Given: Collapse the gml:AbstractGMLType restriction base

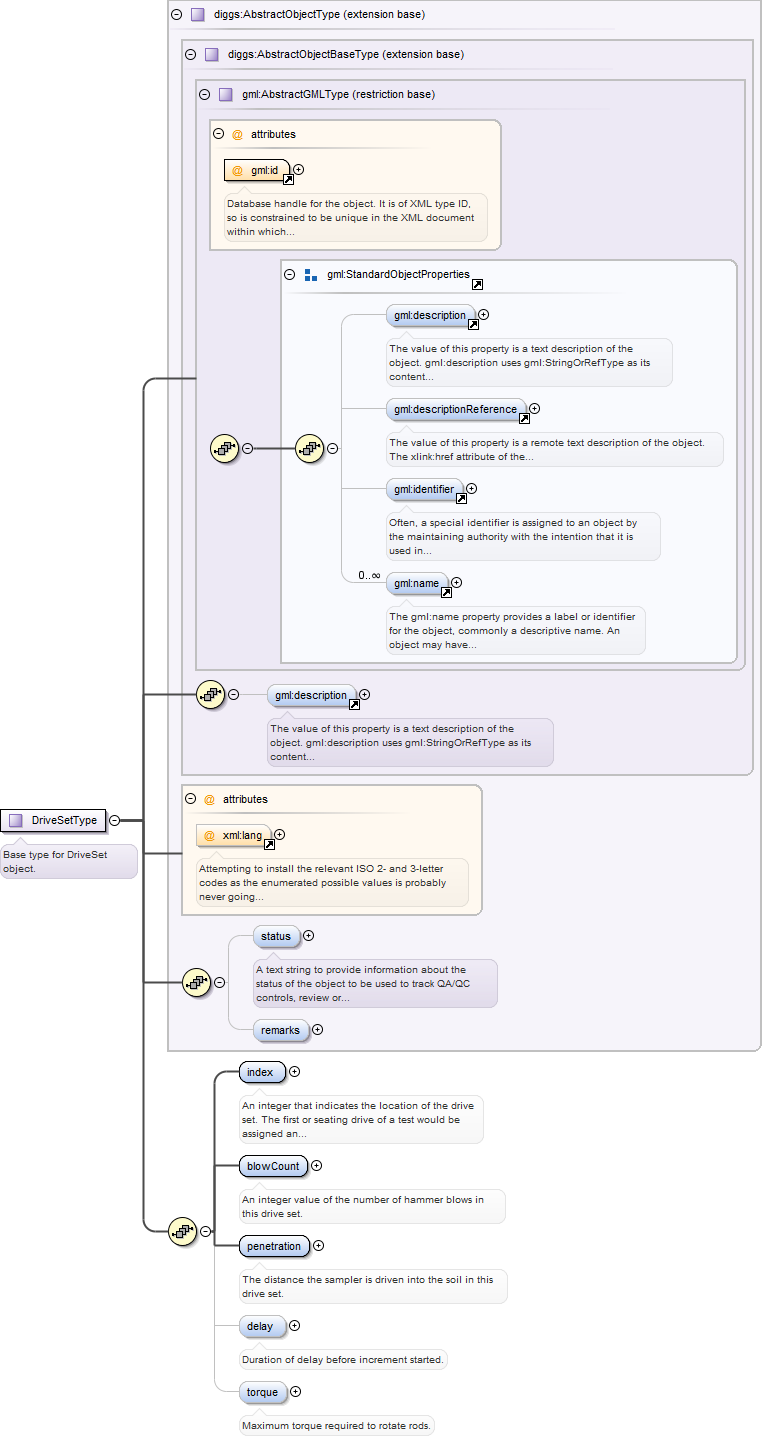Looking at the screenshot, I should tap(205, 94).
